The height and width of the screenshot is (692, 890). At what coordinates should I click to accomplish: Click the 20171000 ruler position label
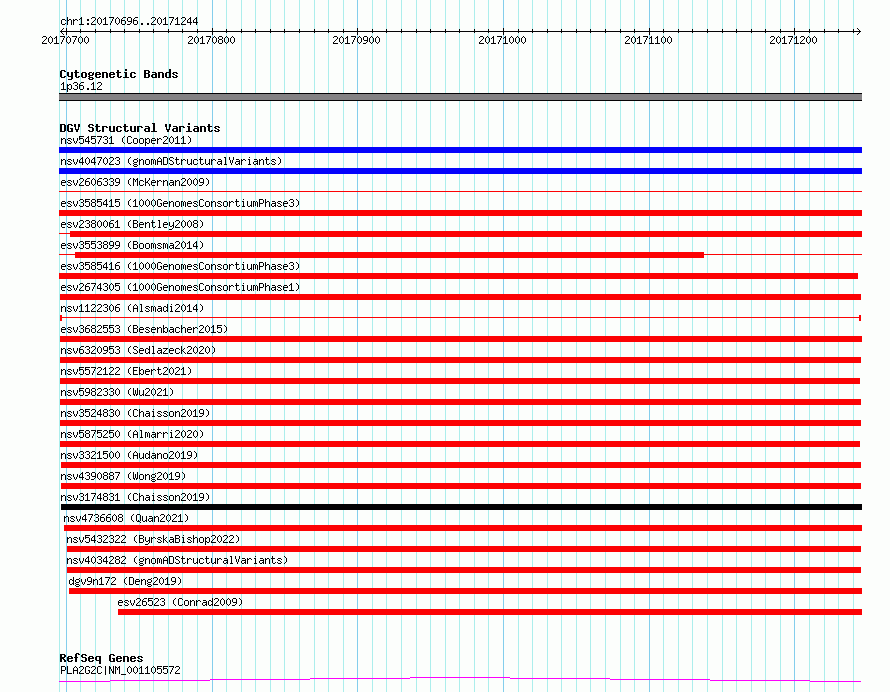click(502, 40)
